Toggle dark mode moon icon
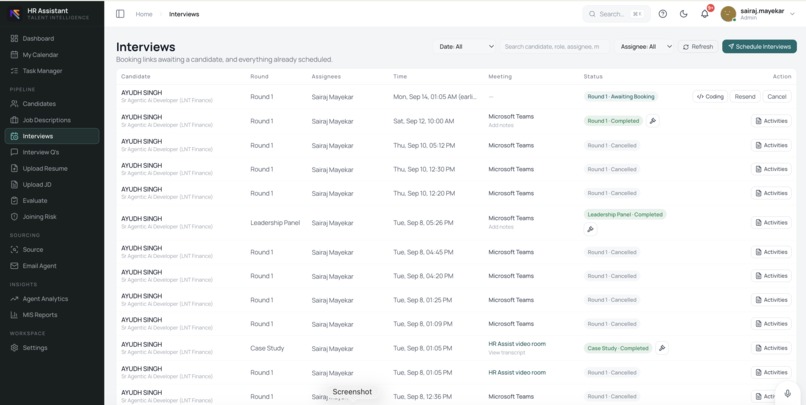This screenshot has height=405, width=806. pyautogui.click(x=684, y=14)
